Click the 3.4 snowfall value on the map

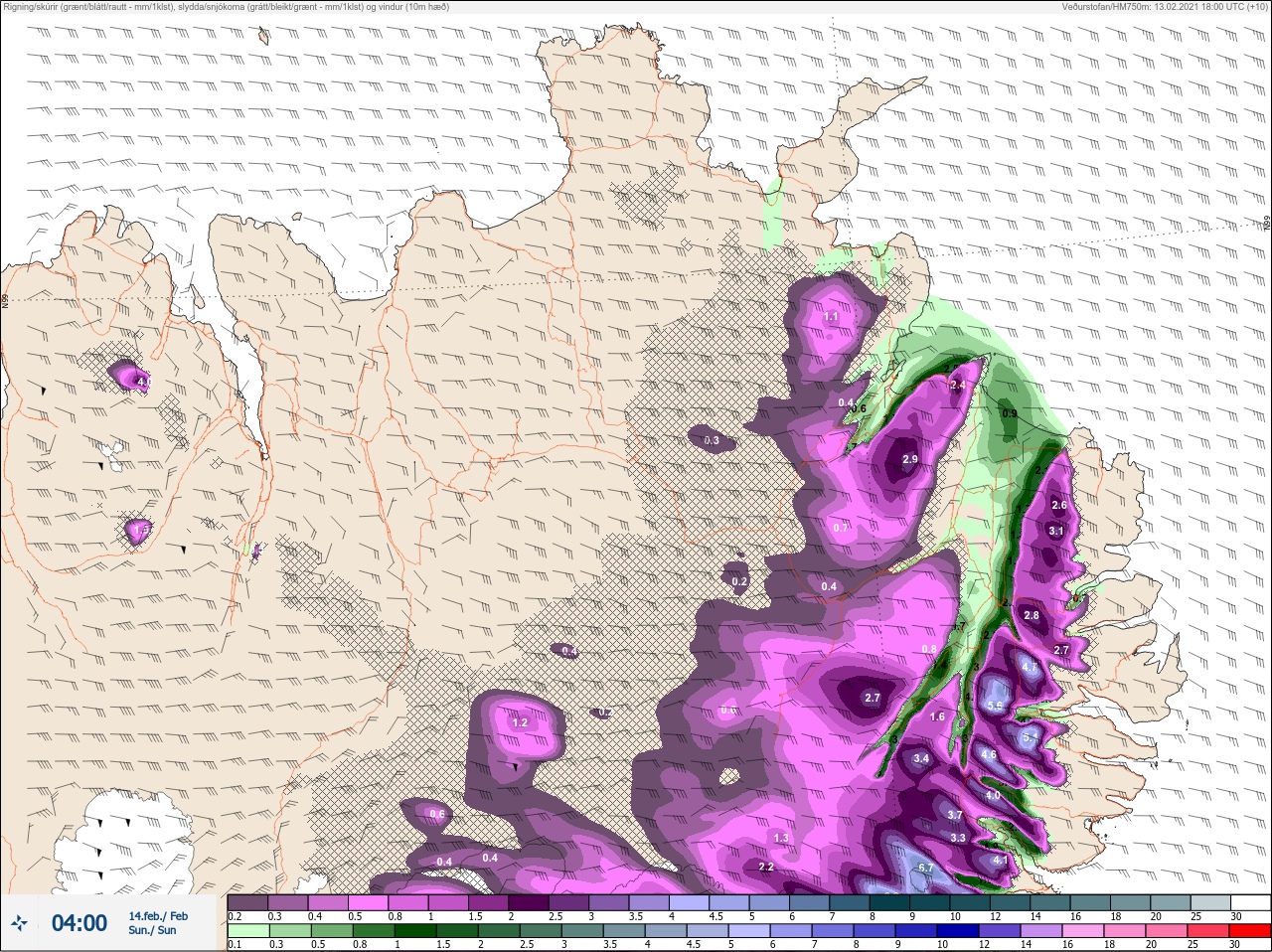(921, 758)
